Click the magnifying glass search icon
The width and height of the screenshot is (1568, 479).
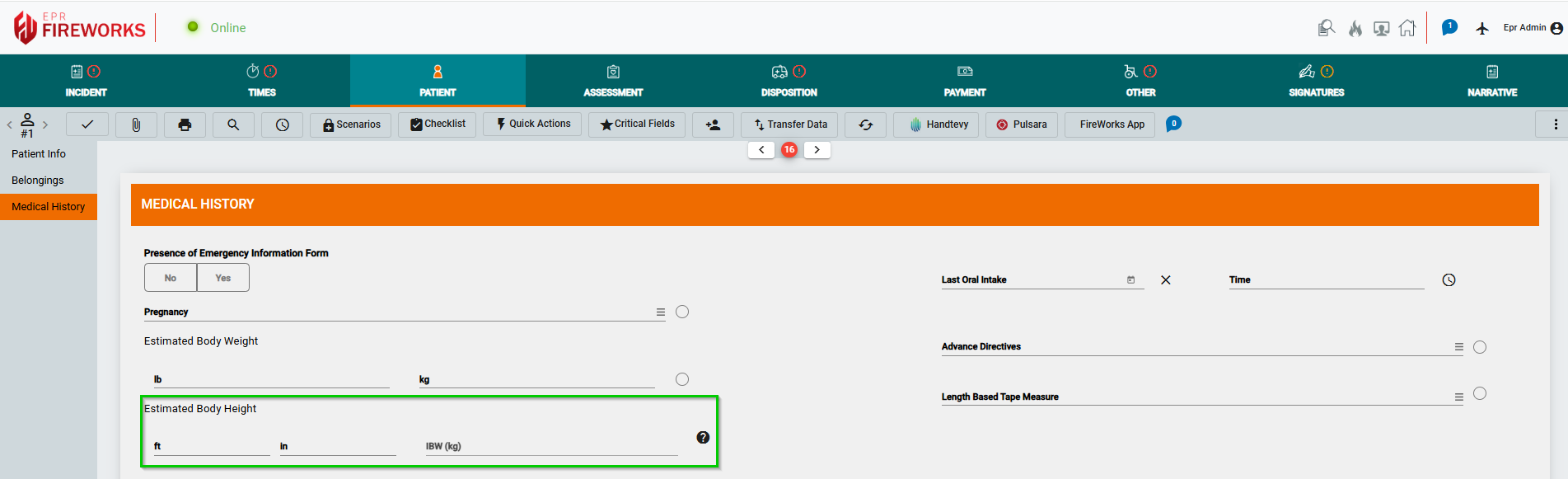[x=233, y=124]
